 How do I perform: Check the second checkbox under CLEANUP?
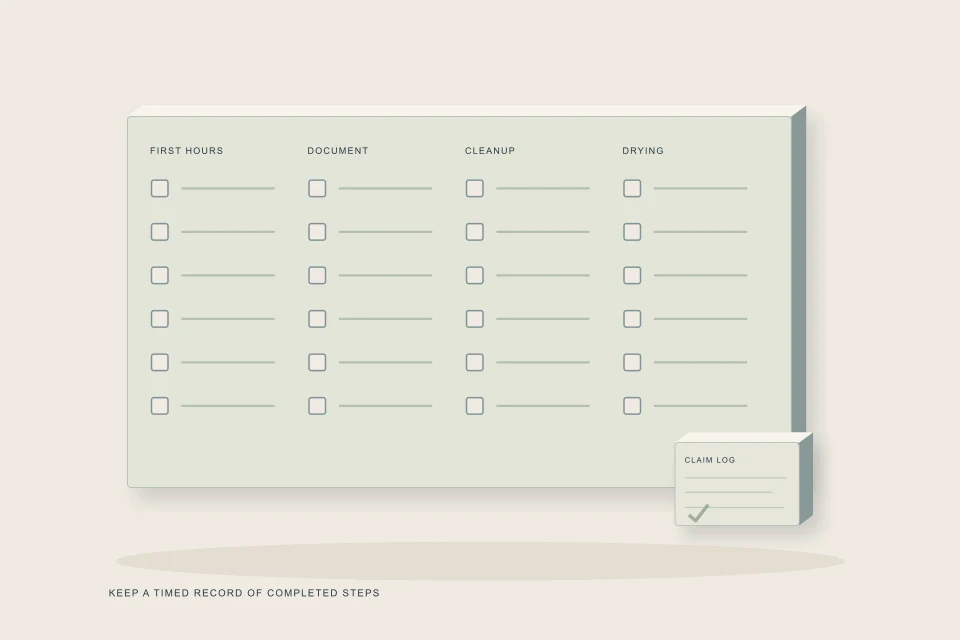pyautogui.click(x=474, y=232)
